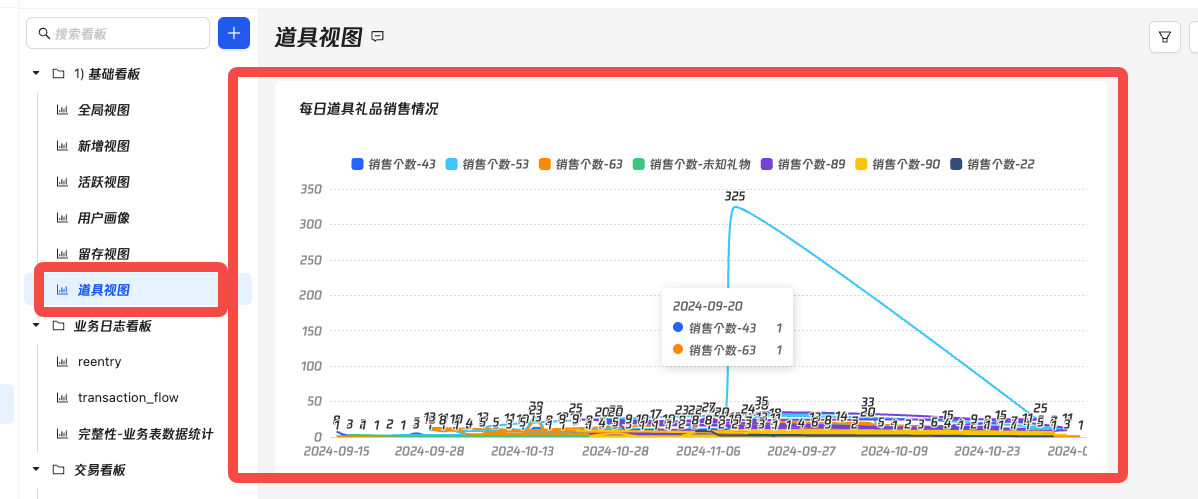Open the 全局视图 dashboard
Screen dimensions: 1198x499
[x=103, y=110]
